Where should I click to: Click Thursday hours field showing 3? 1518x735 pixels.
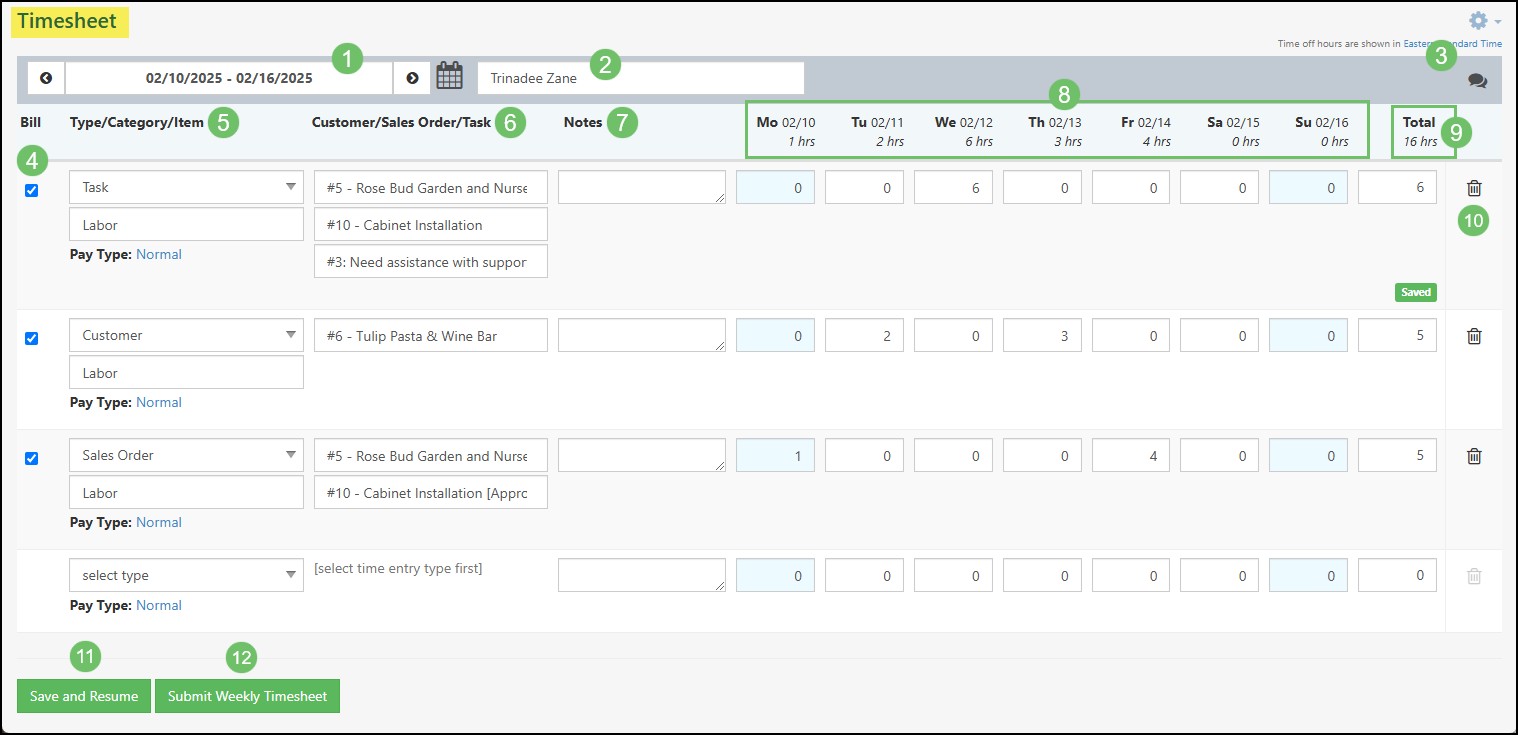click(x=1042, y=335)
